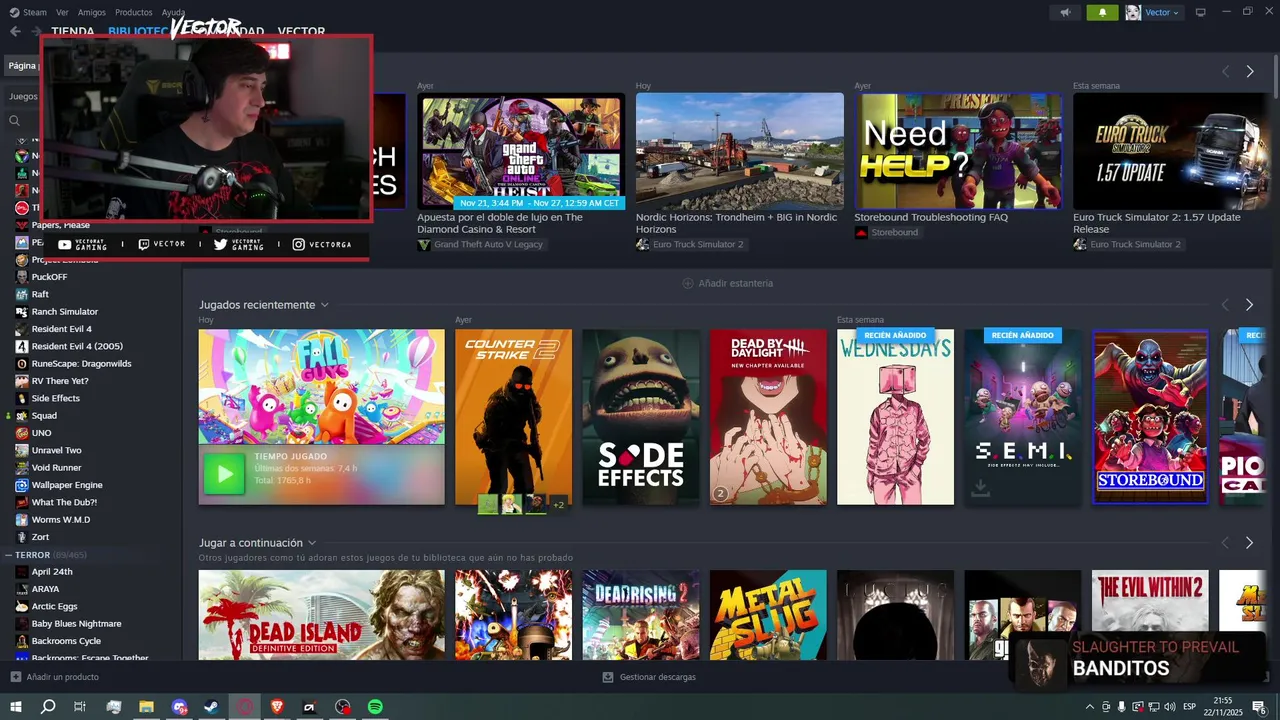1280x720 pixels.
Task: Open the Dead Island Definitive Edition cover
Action: click(321, 615)
